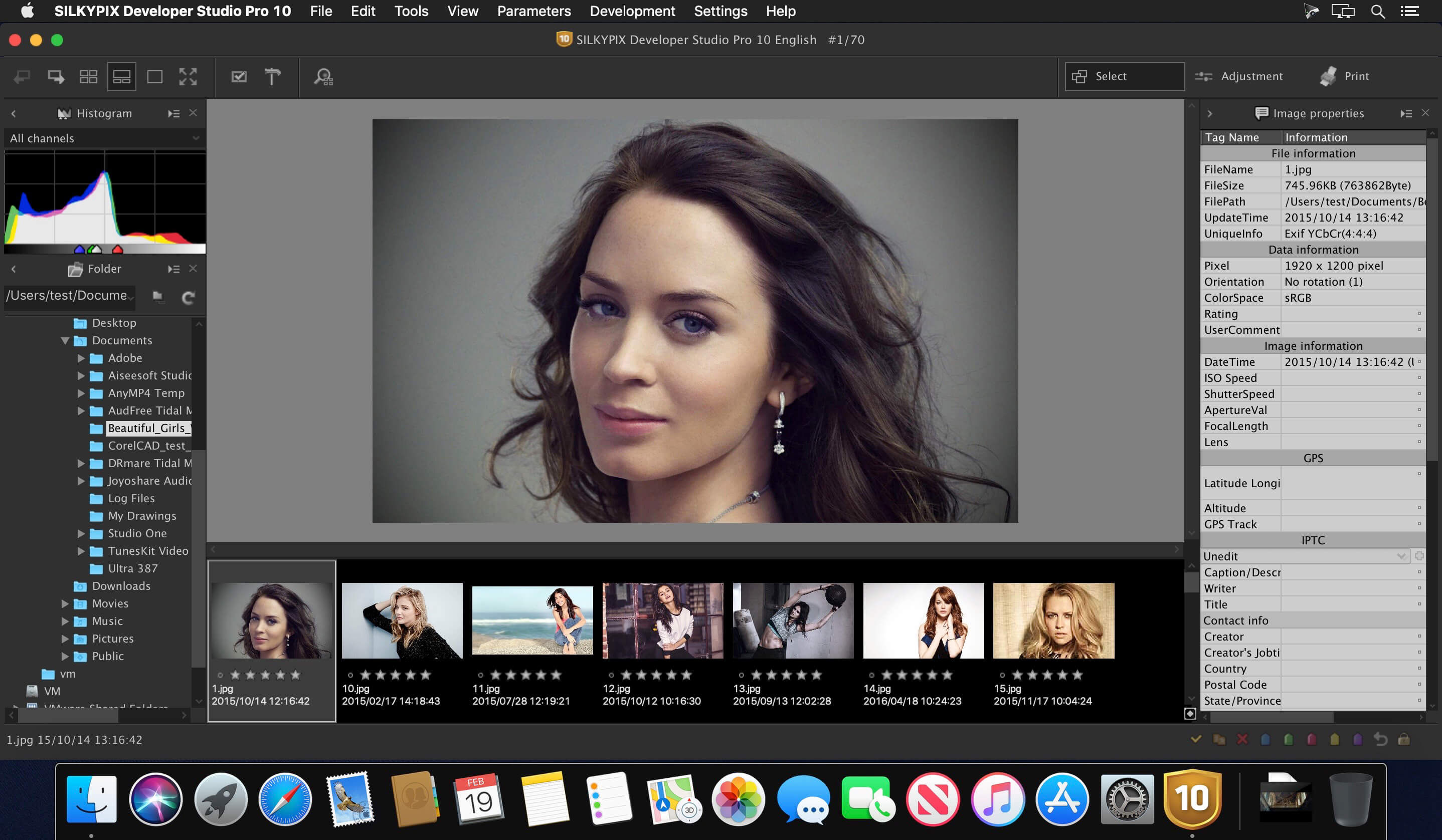Click the lock icon in status bar
The width and height of the screenshot is (1442, 840).
click(x=1403, y=739)
